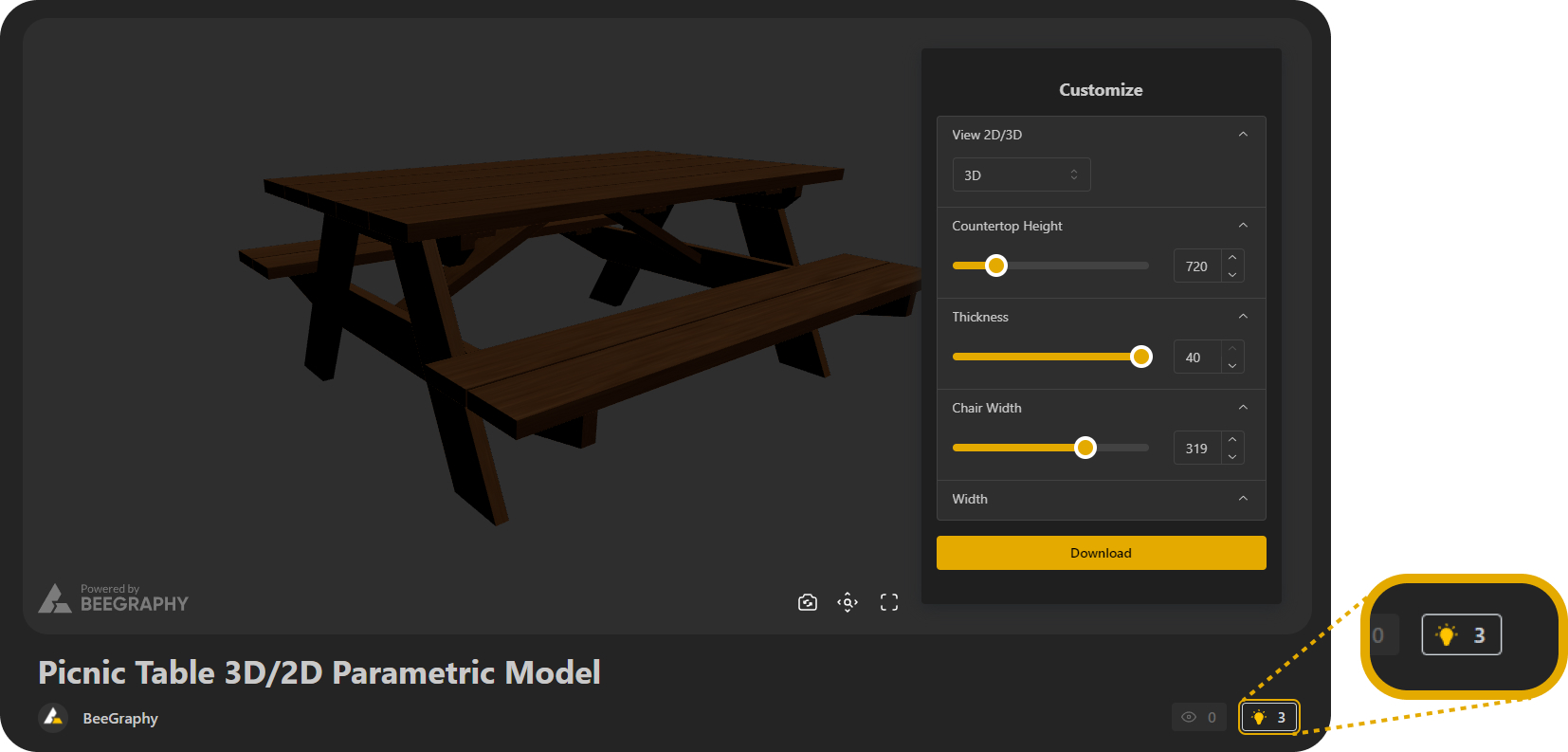The image size is (1568, 752).
Task: Click the enlarged lightbulb icon in callout
Action: (1447, 635)
